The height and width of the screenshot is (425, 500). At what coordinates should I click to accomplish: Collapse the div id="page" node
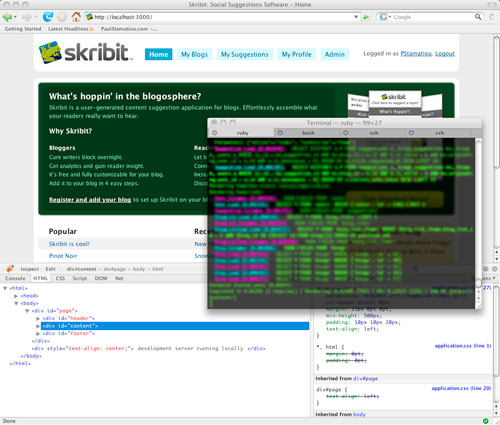(x=27, y=311)
